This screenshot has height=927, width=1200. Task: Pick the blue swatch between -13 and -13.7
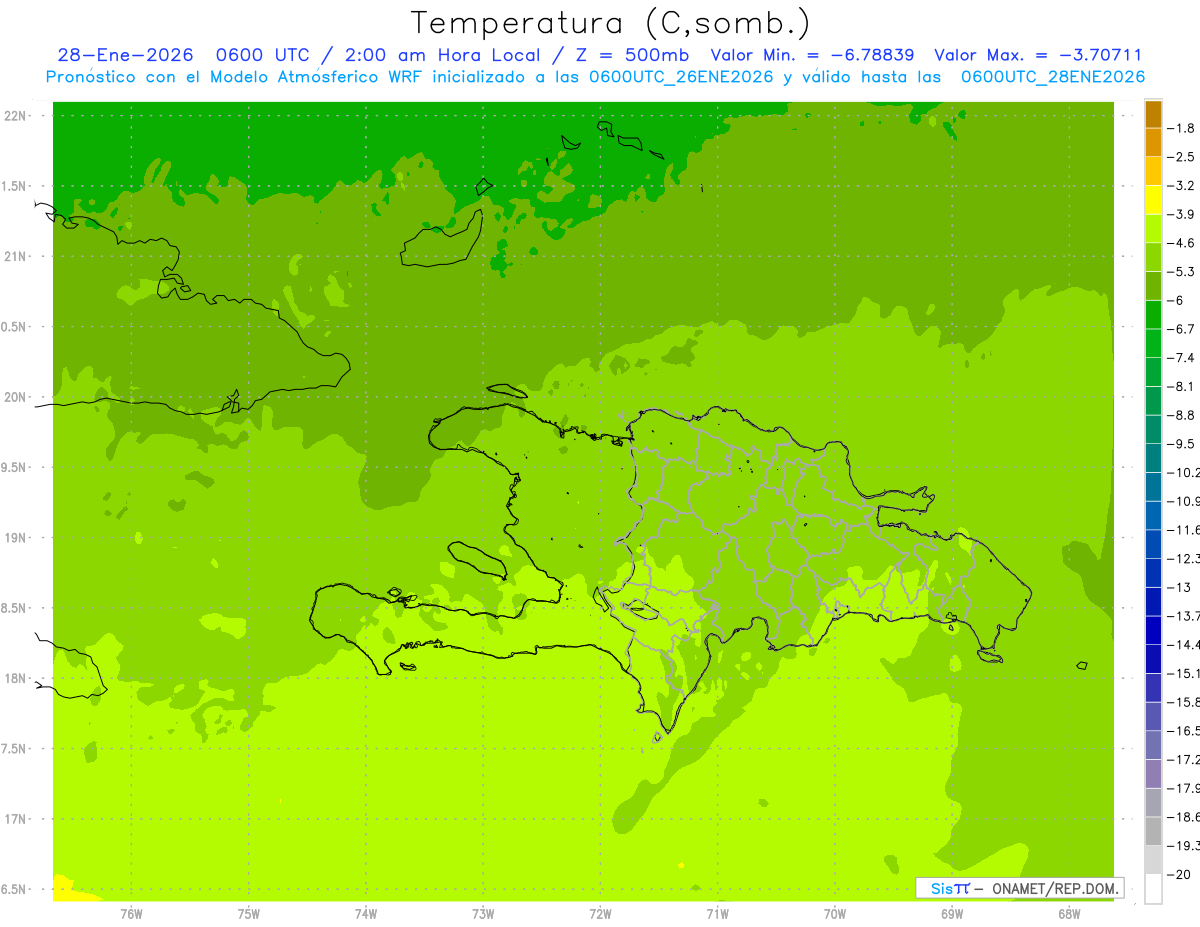(x=1153, y=602)
